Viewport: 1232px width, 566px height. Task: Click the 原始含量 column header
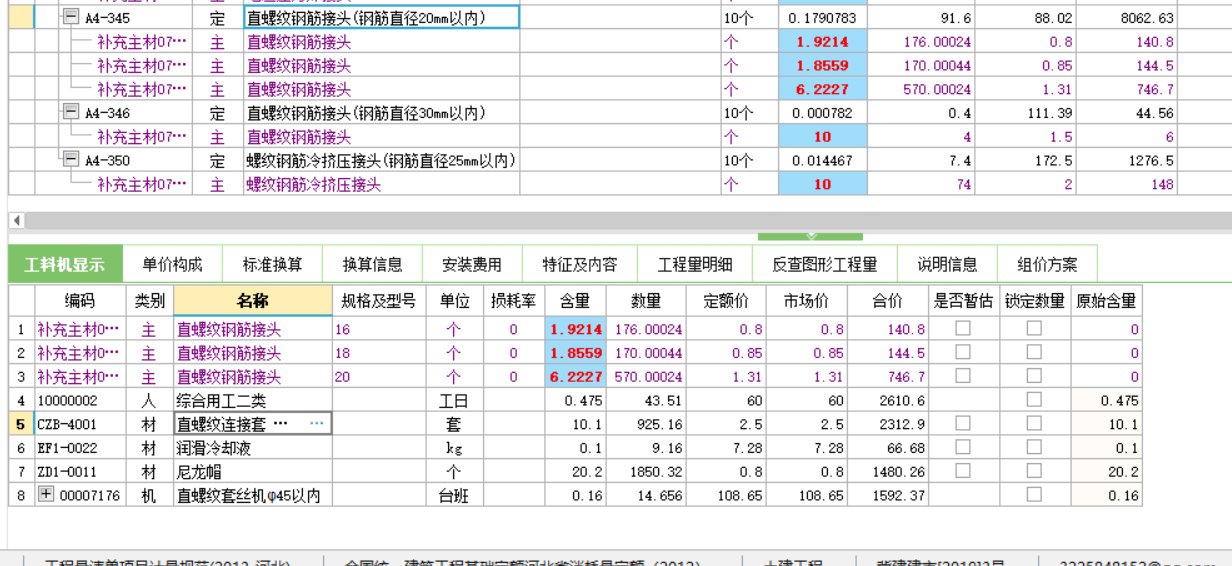(x=1106, y=300)
